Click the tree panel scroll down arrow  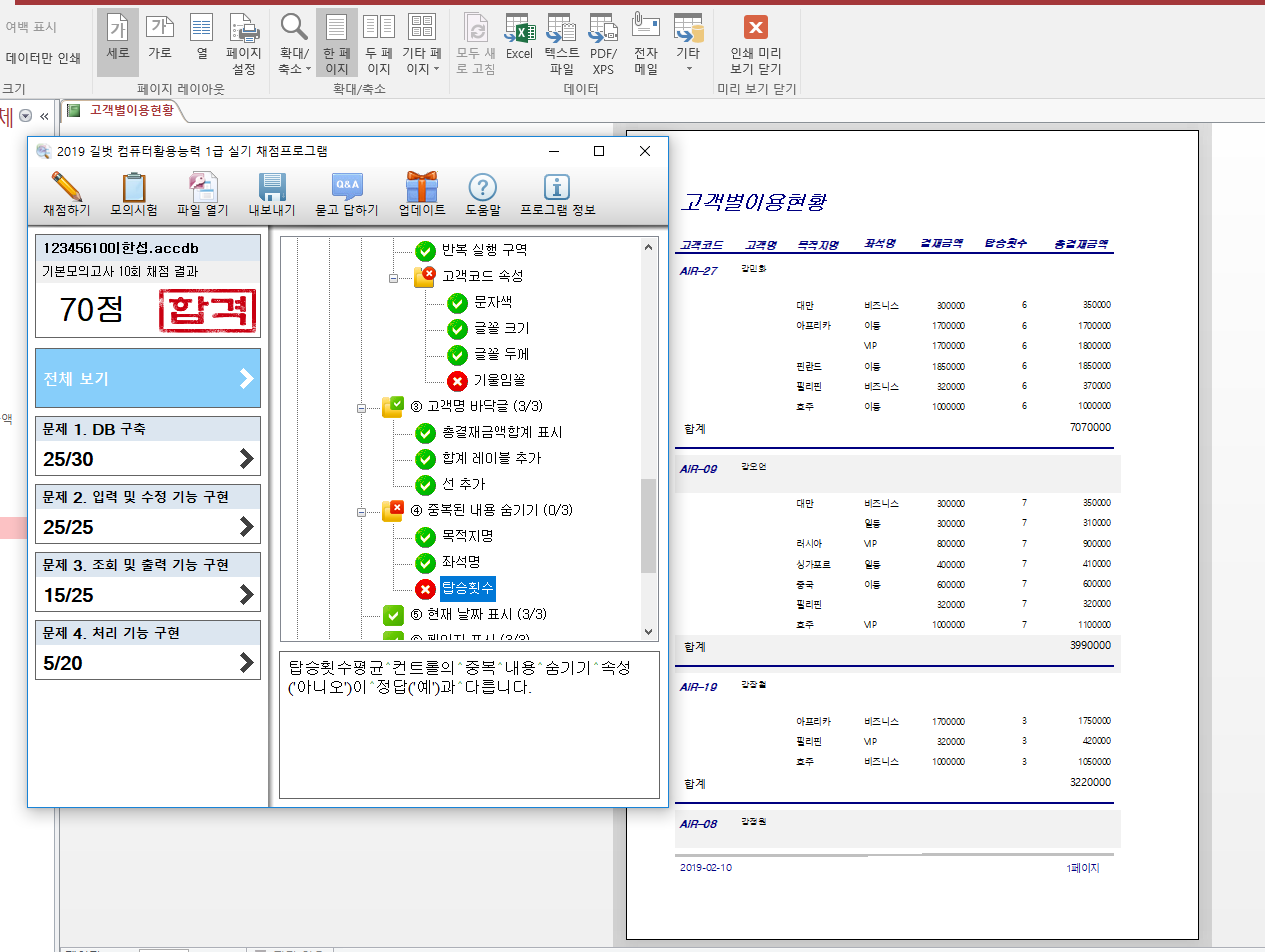[x=648, y=632]
